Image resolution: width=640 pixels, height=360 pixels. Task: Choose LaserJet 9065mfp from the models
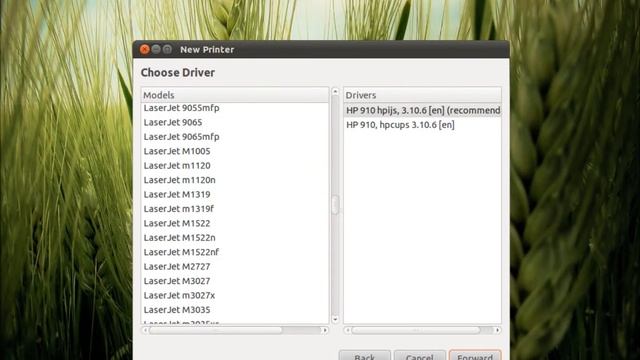235,137
